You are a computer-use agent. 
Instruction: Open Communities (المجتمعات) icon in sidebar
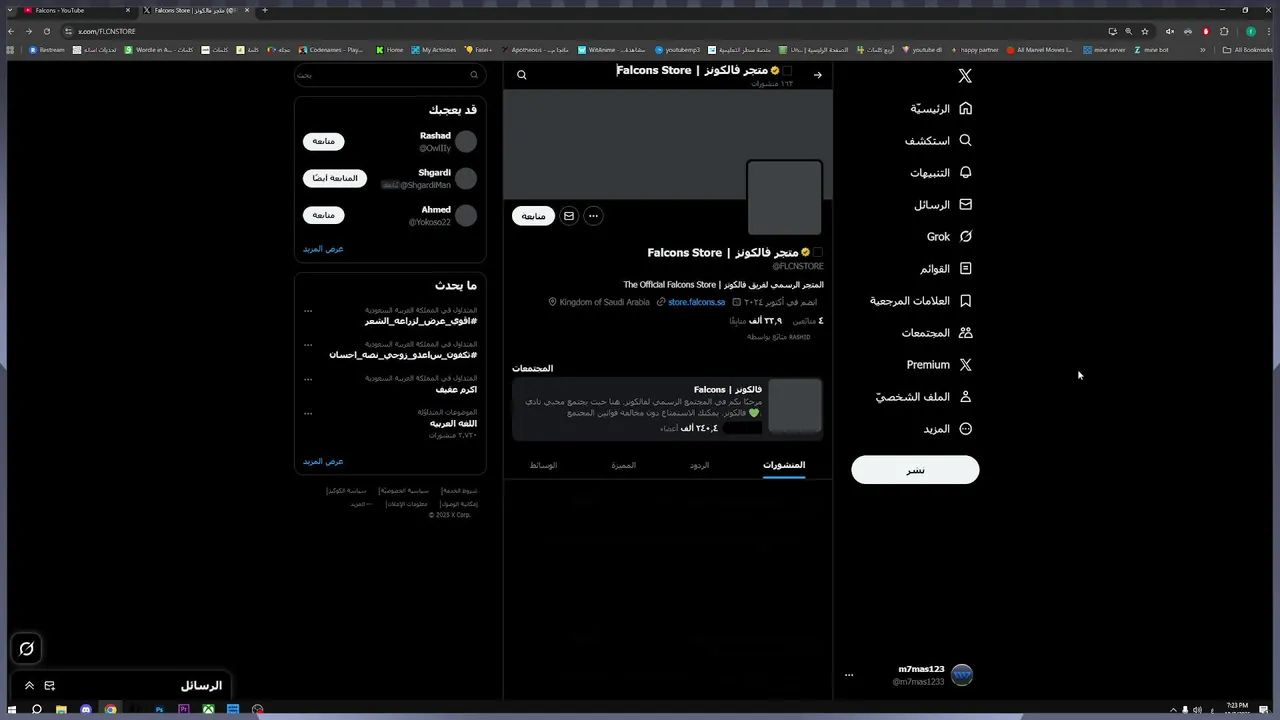[x=965, y=332]
